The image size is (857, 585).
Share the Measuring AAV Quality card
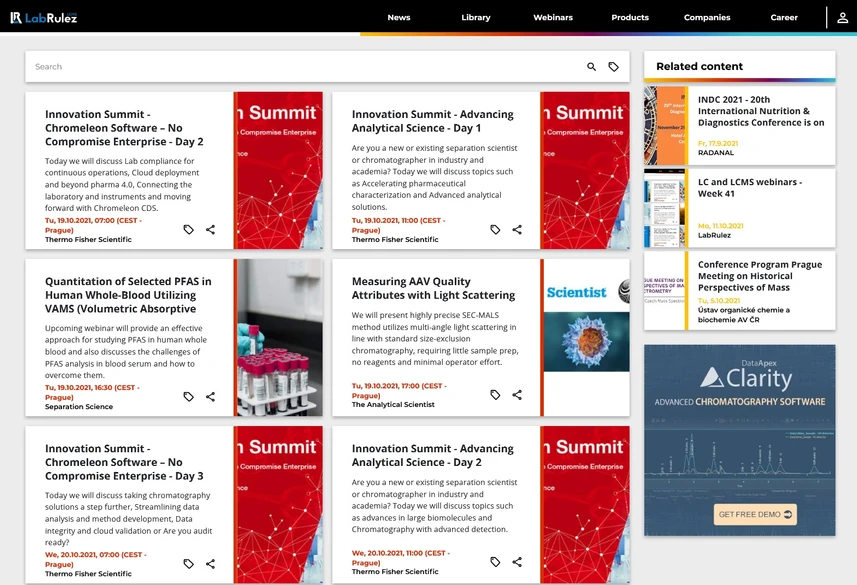[517, 395]
